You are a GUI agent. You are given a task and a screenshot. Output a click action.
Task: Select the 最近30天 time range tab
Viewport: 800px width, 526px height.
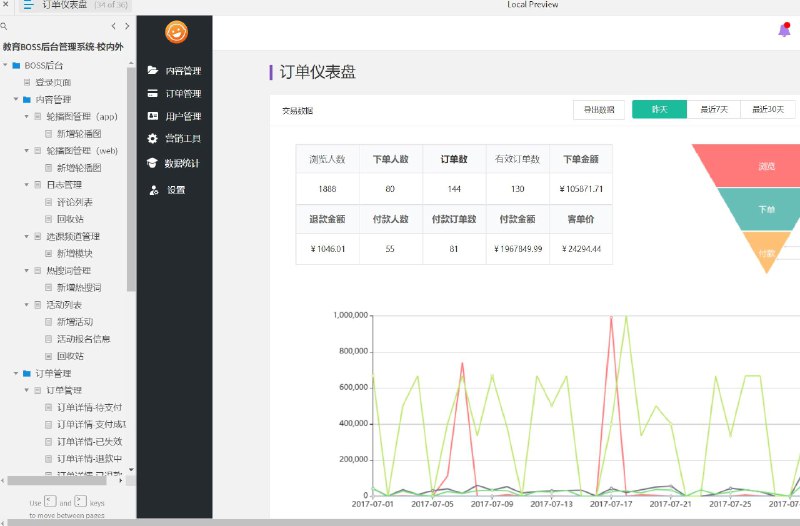(768, 110)
